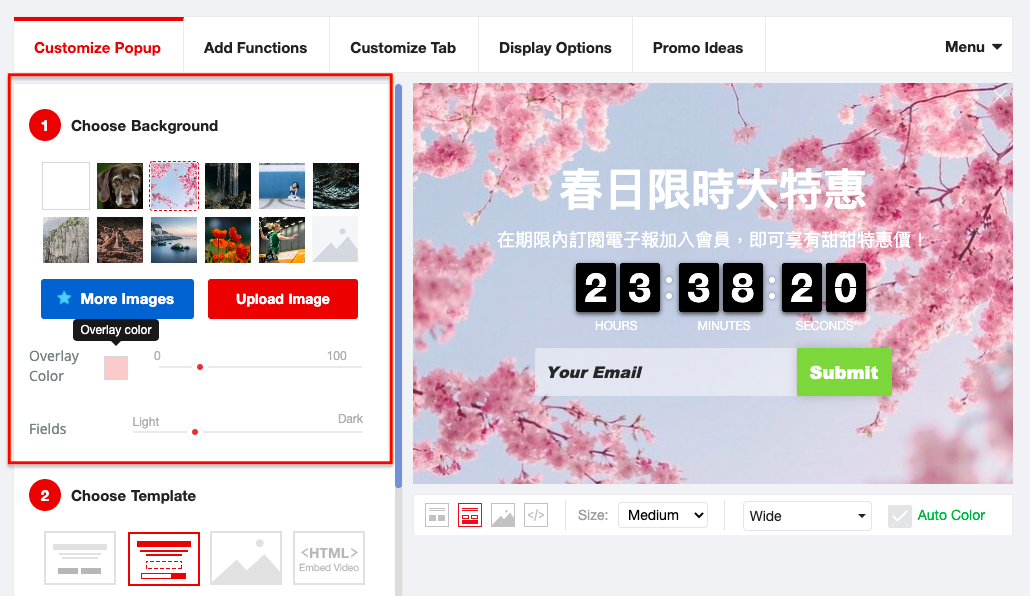Click the red form layout icon below preview
The image size is (1030, 596).
470,515
